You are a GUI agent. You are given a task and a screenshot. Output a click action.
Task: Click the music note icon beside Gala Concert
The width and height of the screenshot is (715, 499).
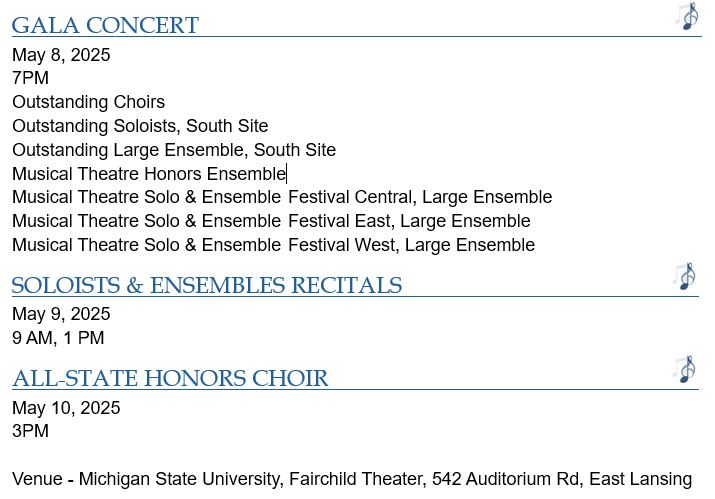point(687,17)
